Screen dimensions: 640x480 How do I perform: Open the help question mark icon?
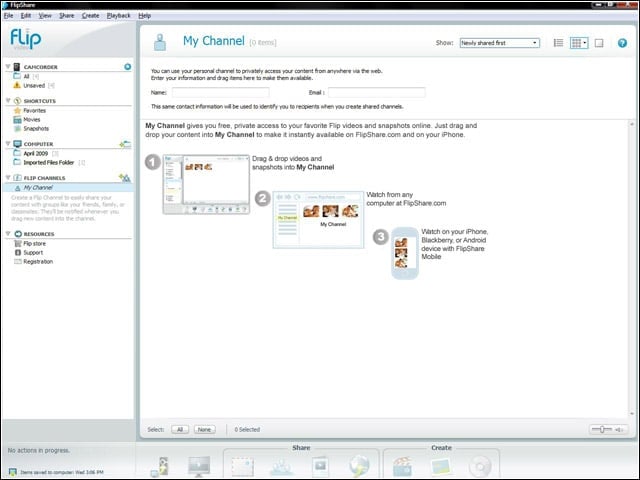click(x=622, y=43)
